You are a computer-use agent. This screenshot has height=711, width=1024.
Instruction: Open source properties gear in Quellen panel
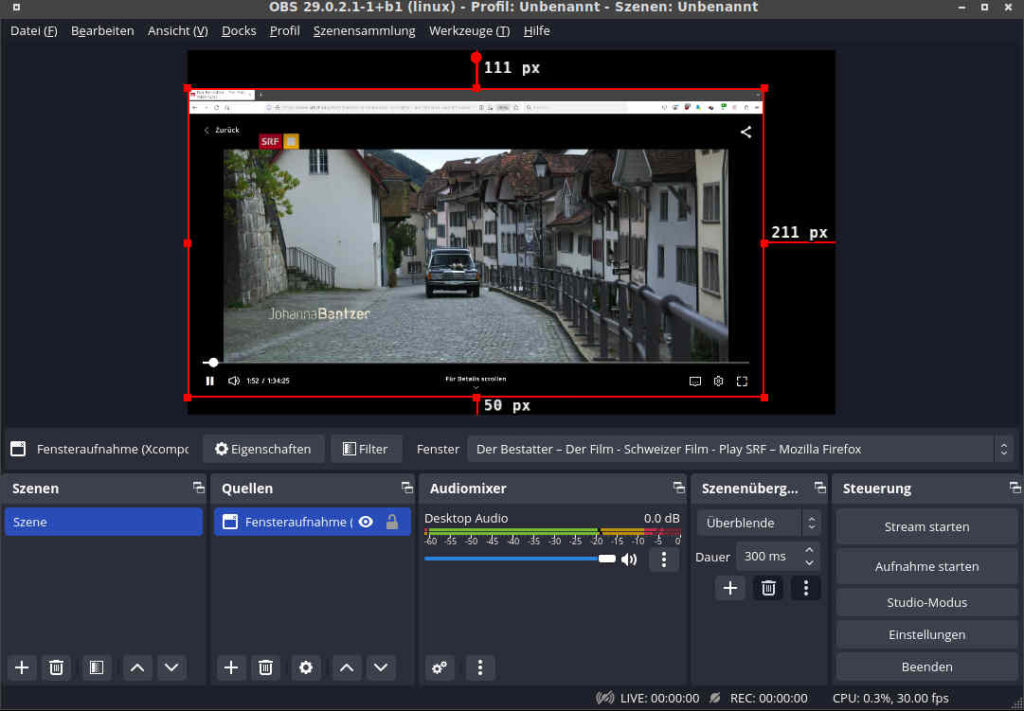click(306, 667)
